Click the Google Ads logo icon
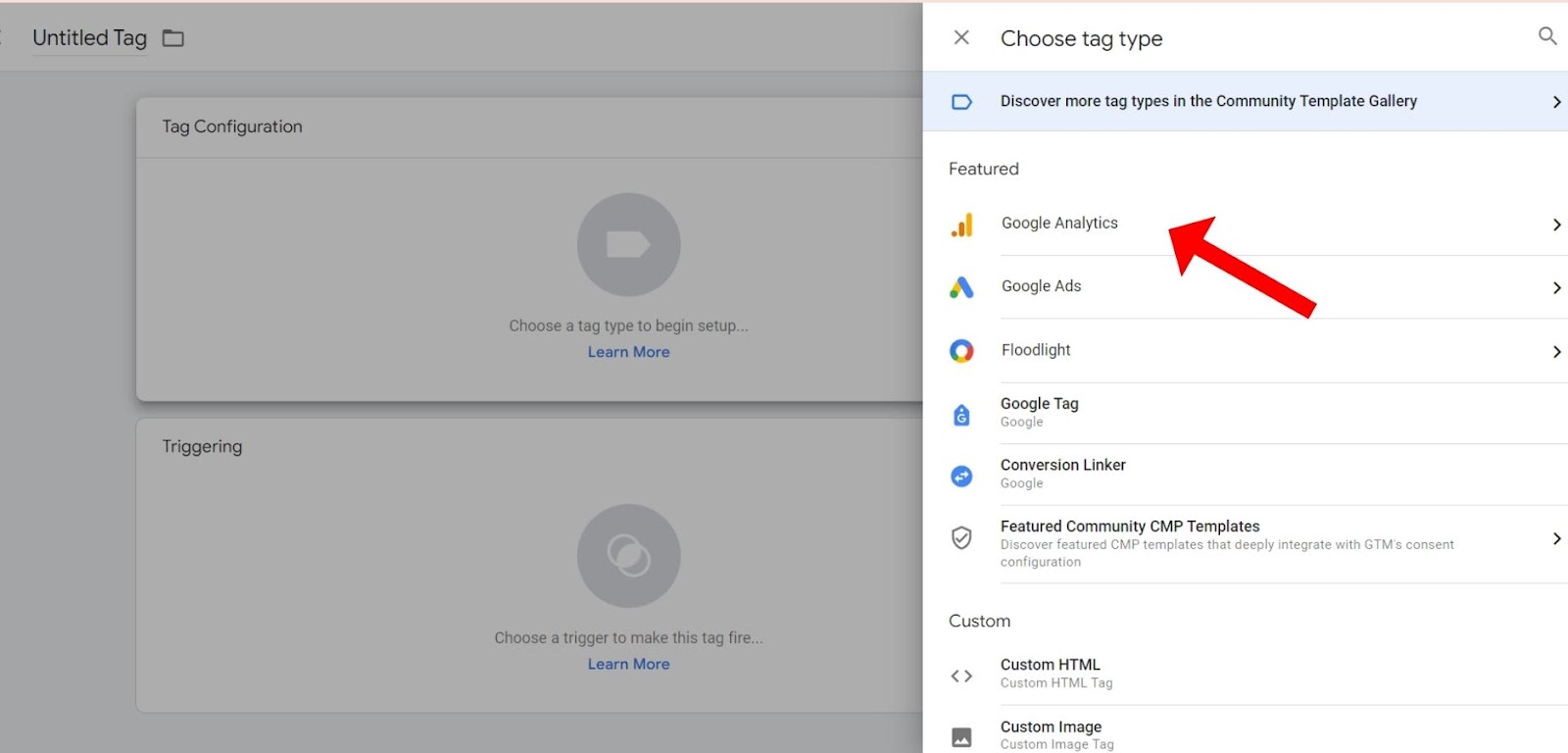Viewport: 1568px width, 753px height. [x=962, y=287]
